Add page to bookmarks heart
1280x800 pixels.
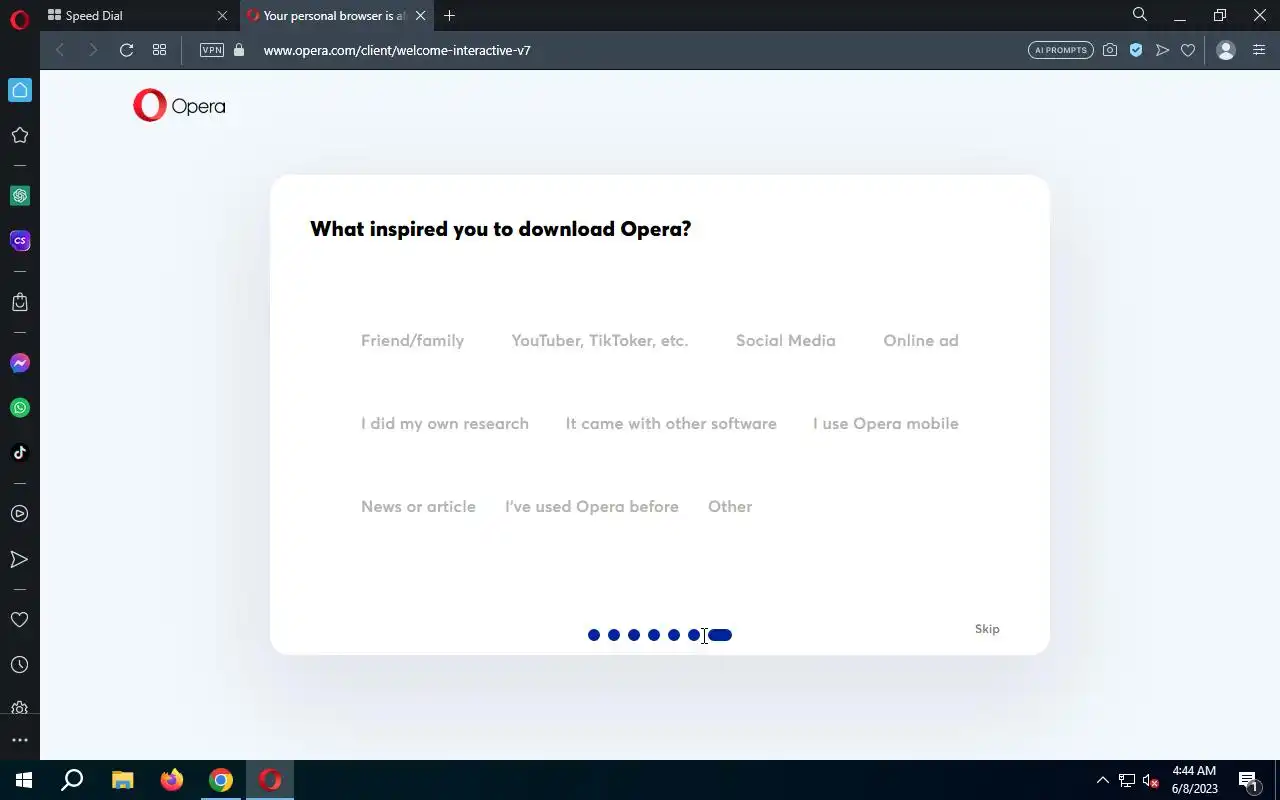click(1188, 50)
